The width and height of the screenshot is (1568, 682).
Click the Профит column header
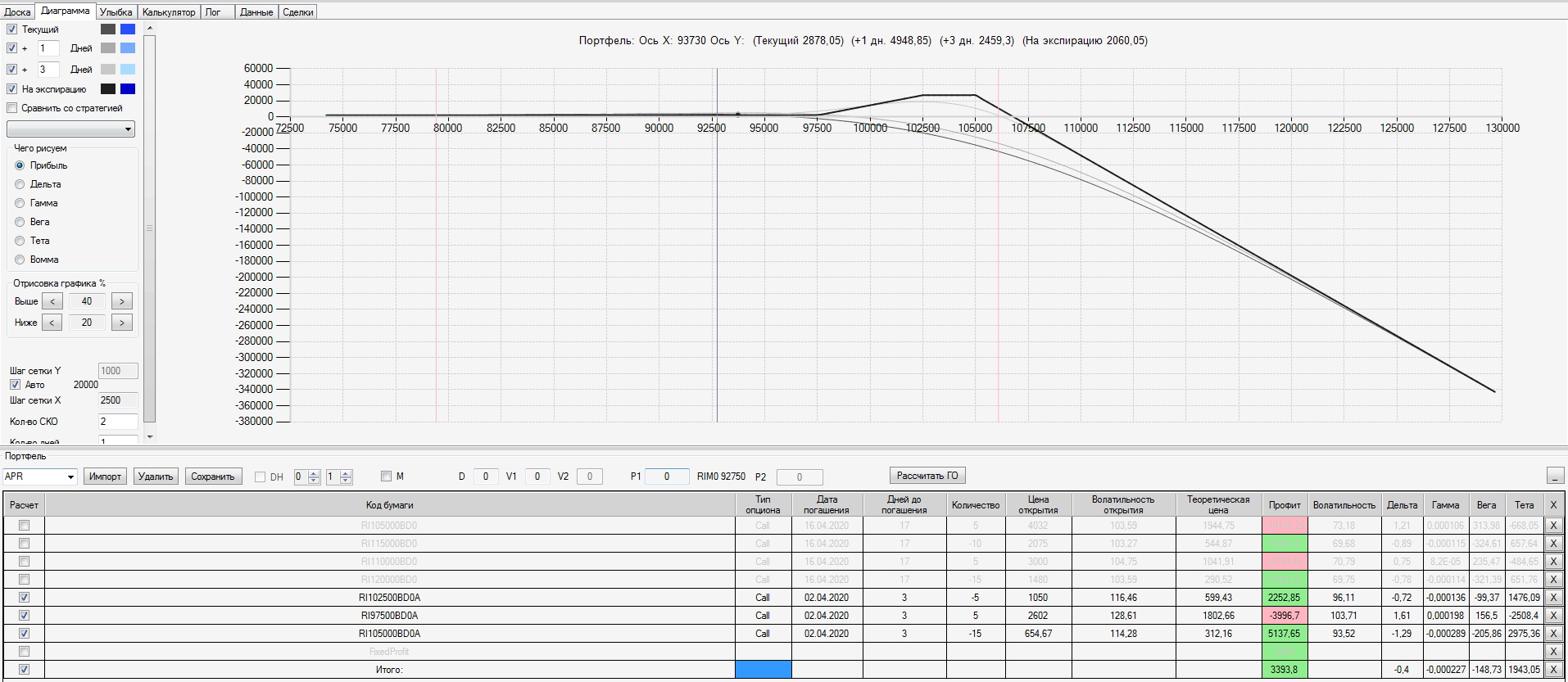[1285, 505]
